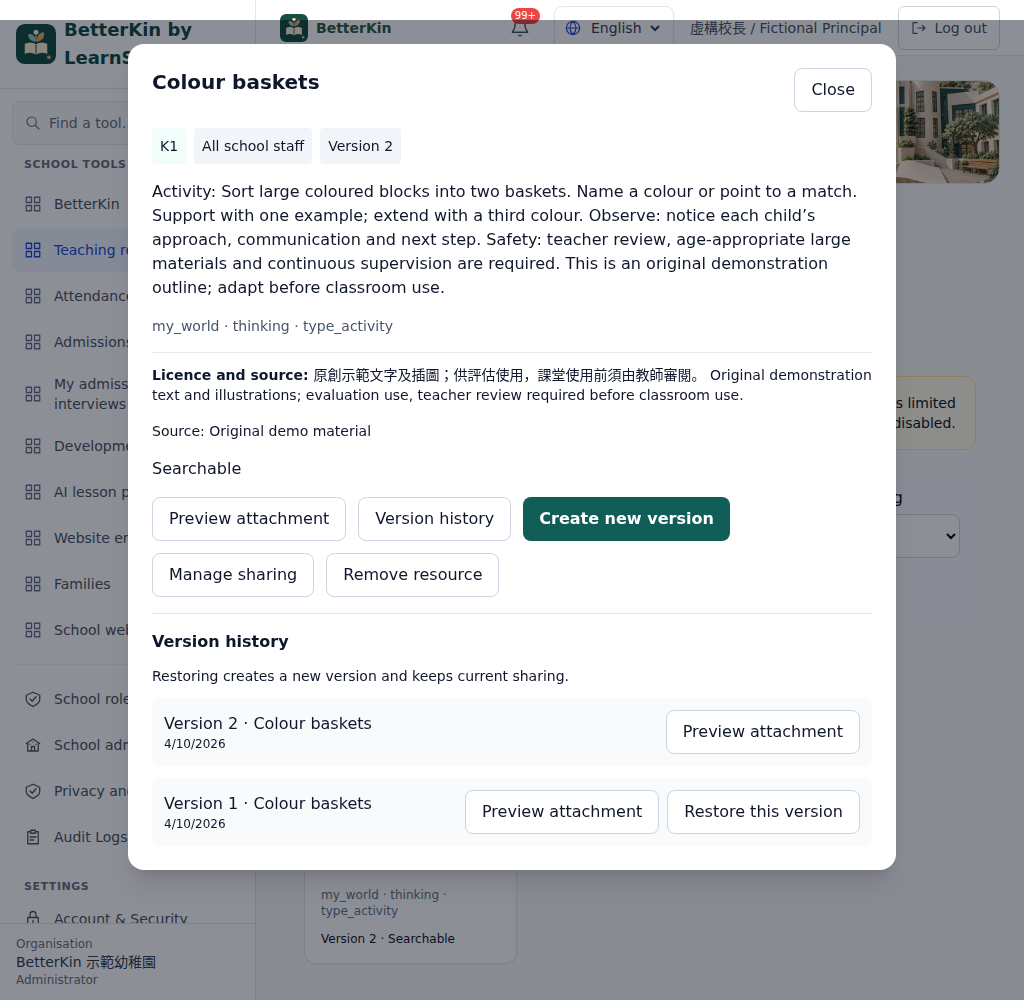
Task: Restore this version for Version 1
Action: [x=763, y=812]
